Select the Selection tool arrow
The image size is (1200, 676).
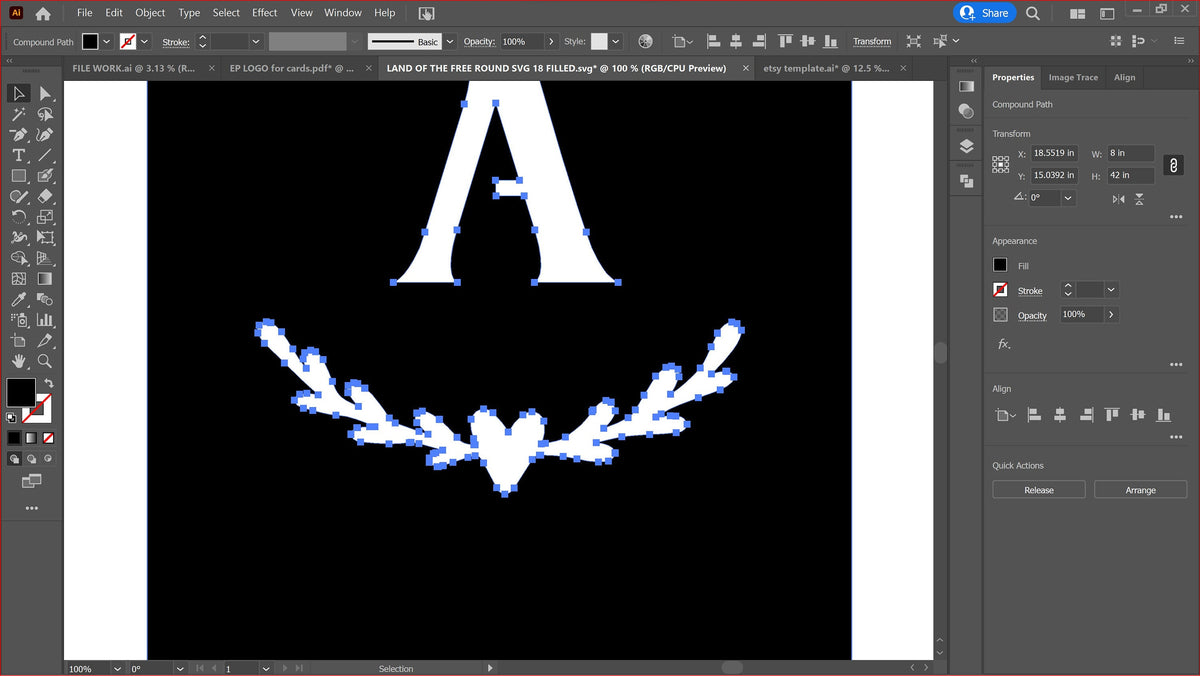tap(19, 93)
